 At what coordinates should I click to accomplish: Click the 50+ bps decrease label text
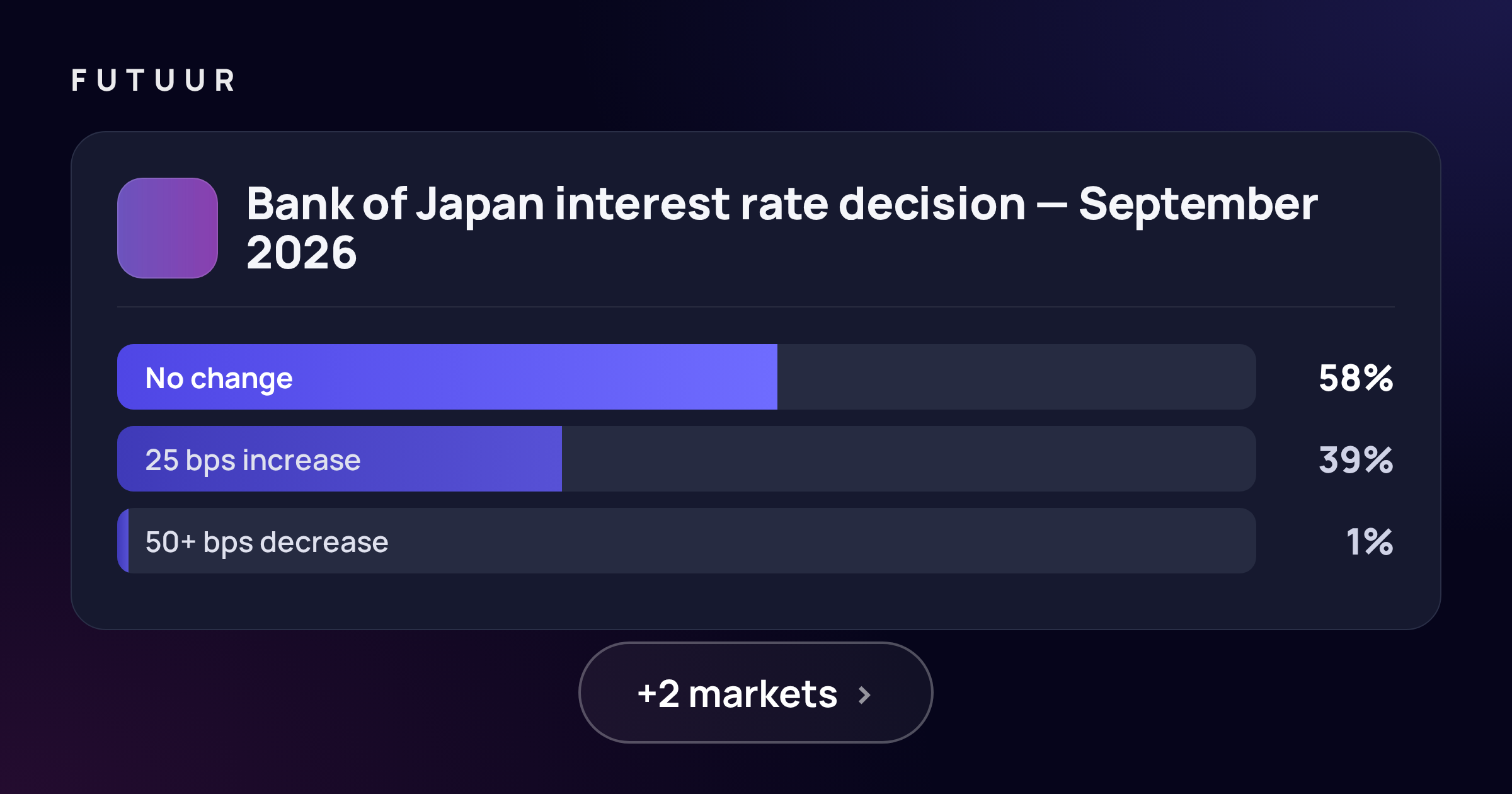[x=267, y=543]
